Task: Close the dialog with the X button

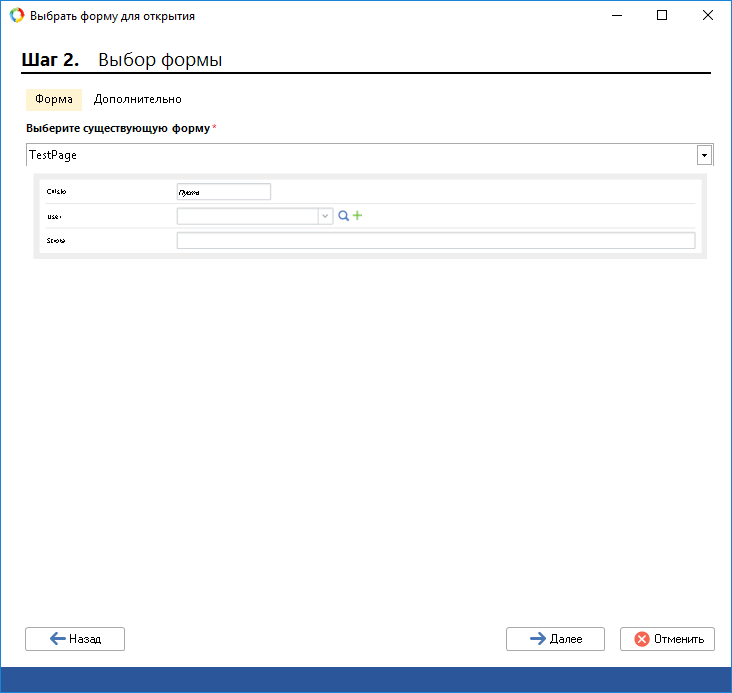Action: point(707,16)
